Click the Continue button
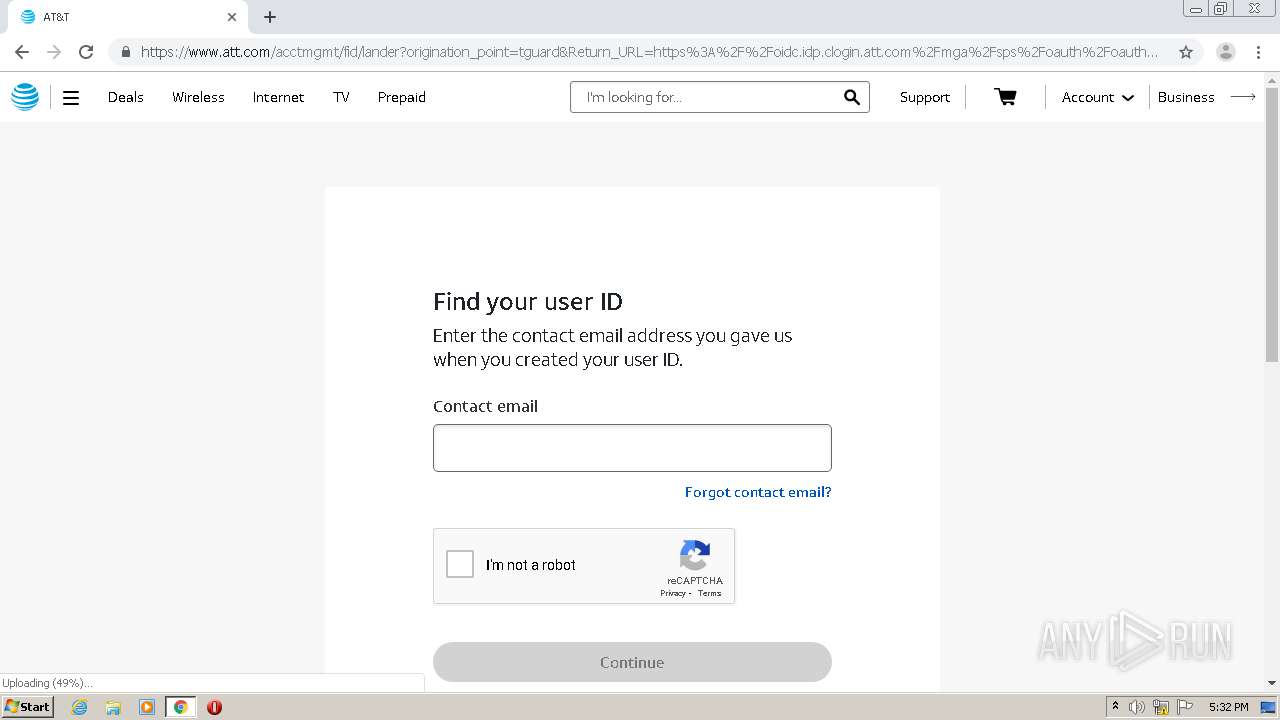 click(632, 662)
